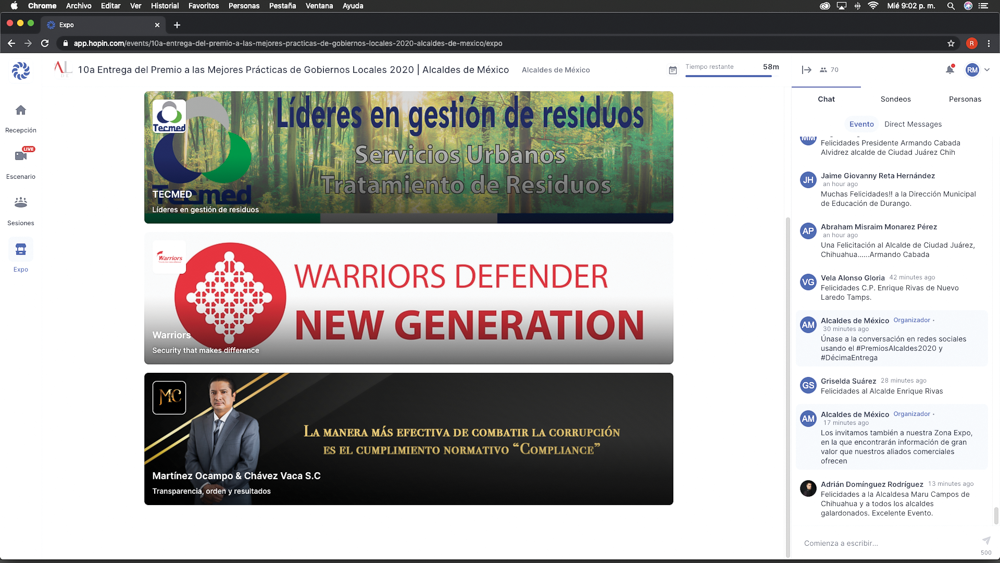Screen dimensions: 1000x563
Task: Click the send message arrow icon
Action: [986, 541]
